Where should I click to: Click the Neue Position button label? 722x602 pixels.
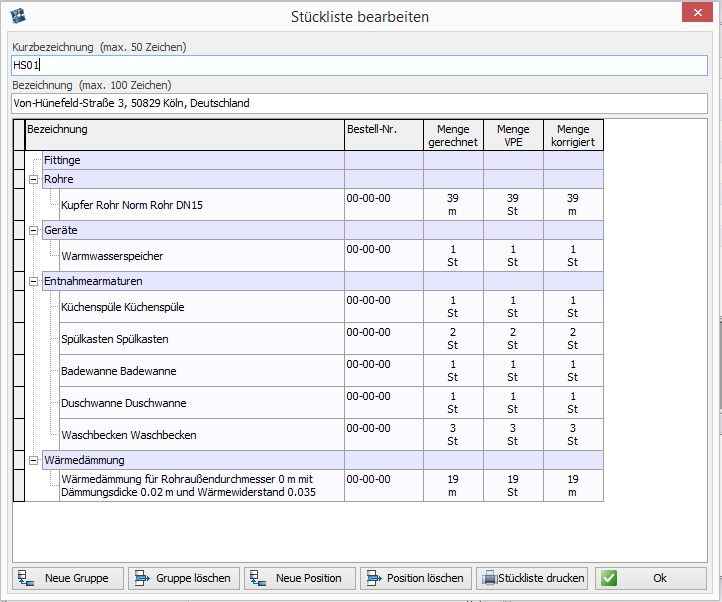309,578
